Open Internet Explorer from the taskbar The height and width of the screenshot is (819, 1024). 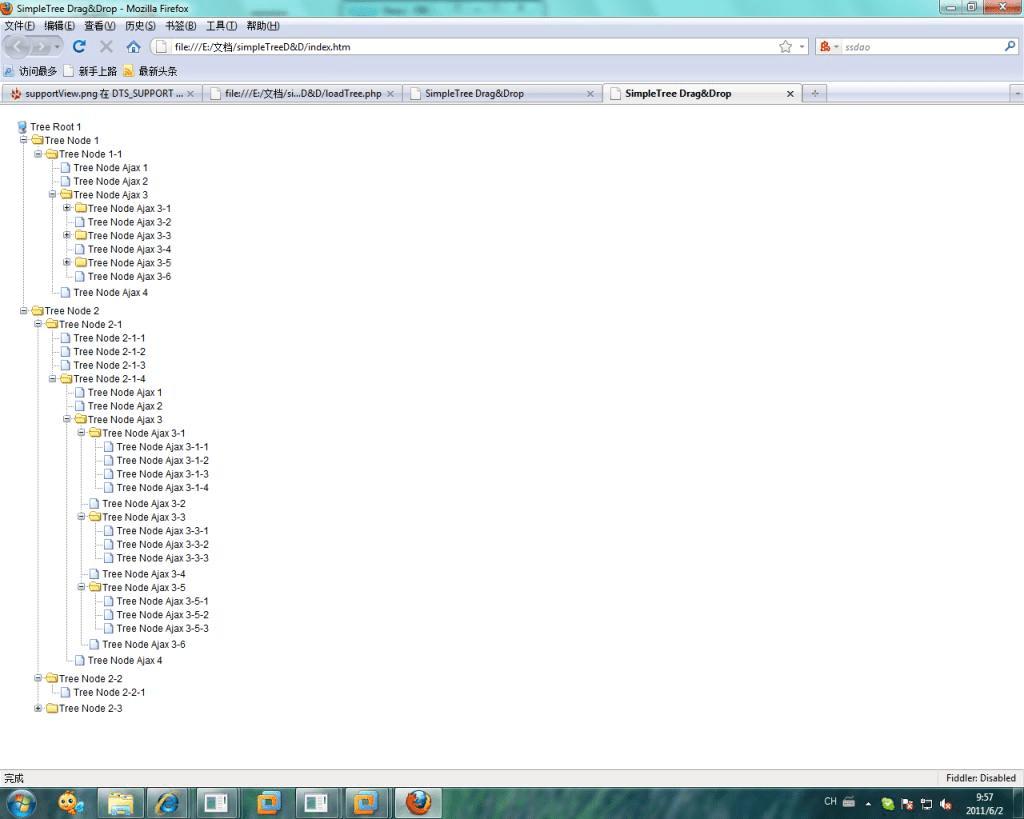pos(167,803)
